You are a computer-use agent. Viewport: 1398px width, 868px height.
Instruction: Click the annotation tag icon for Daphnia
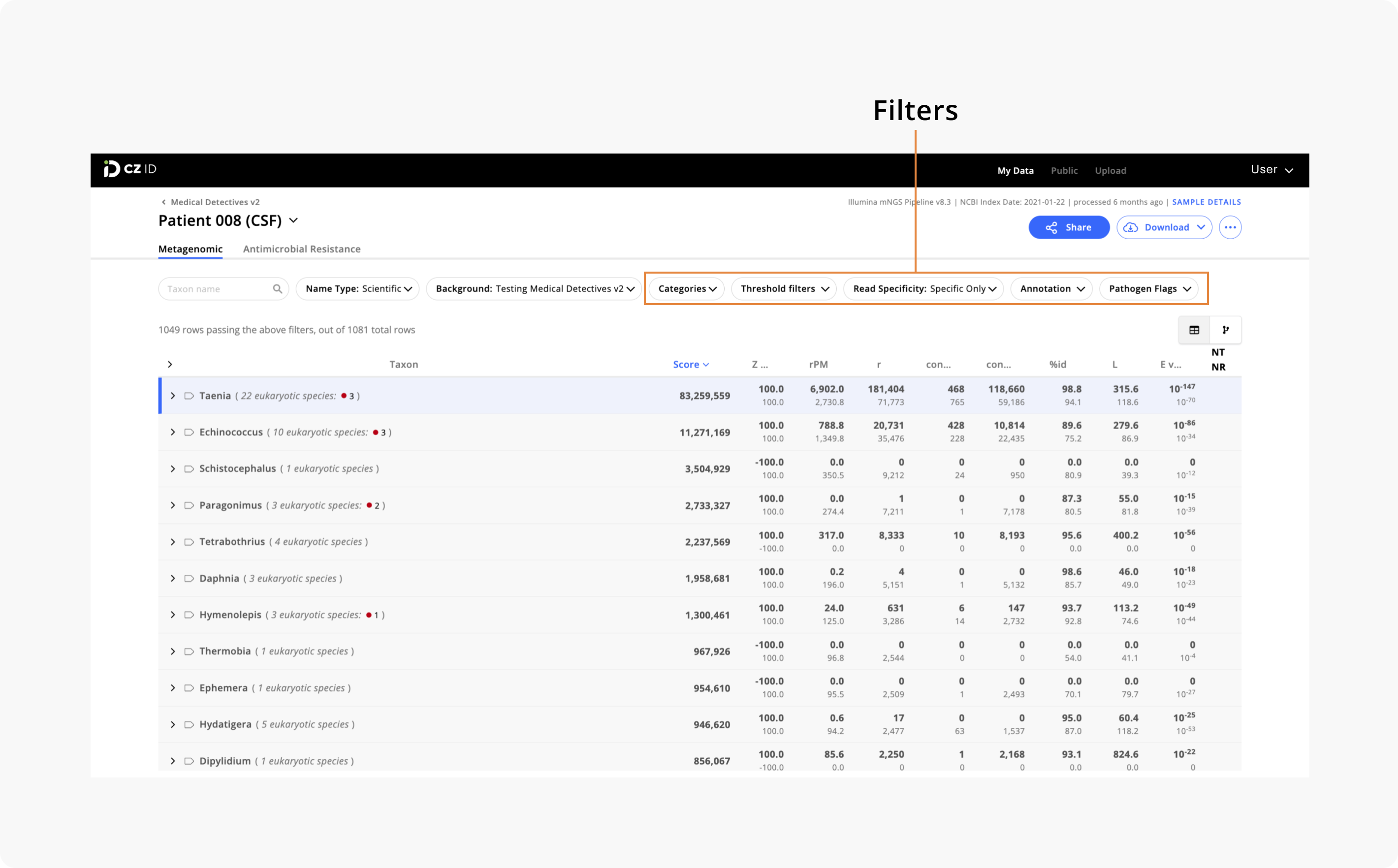189,579
